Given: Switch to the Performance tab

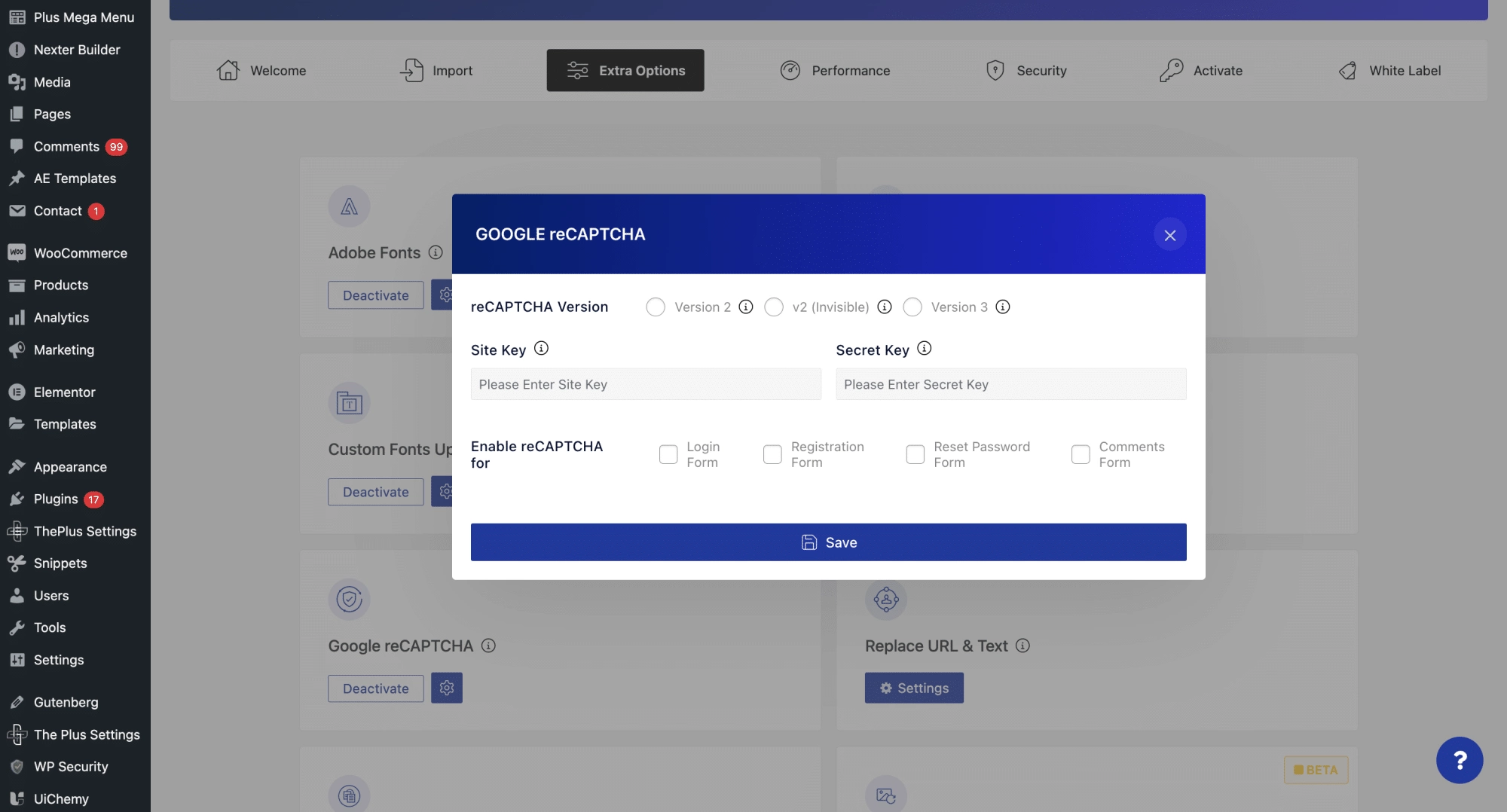Looking at the screenshot, I should pos(835,71).
